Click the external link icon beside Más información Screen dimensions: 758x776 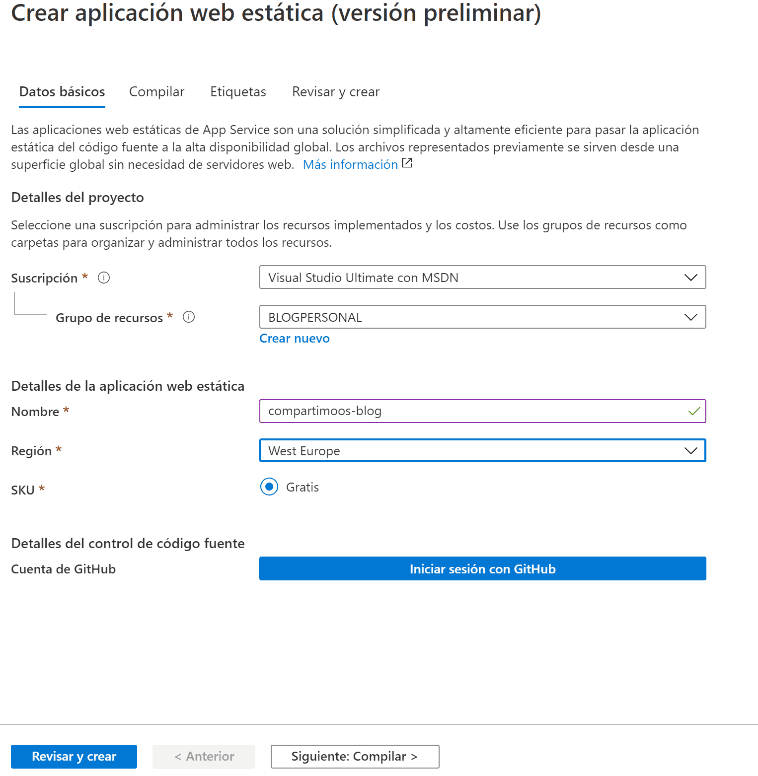point(407,164)
